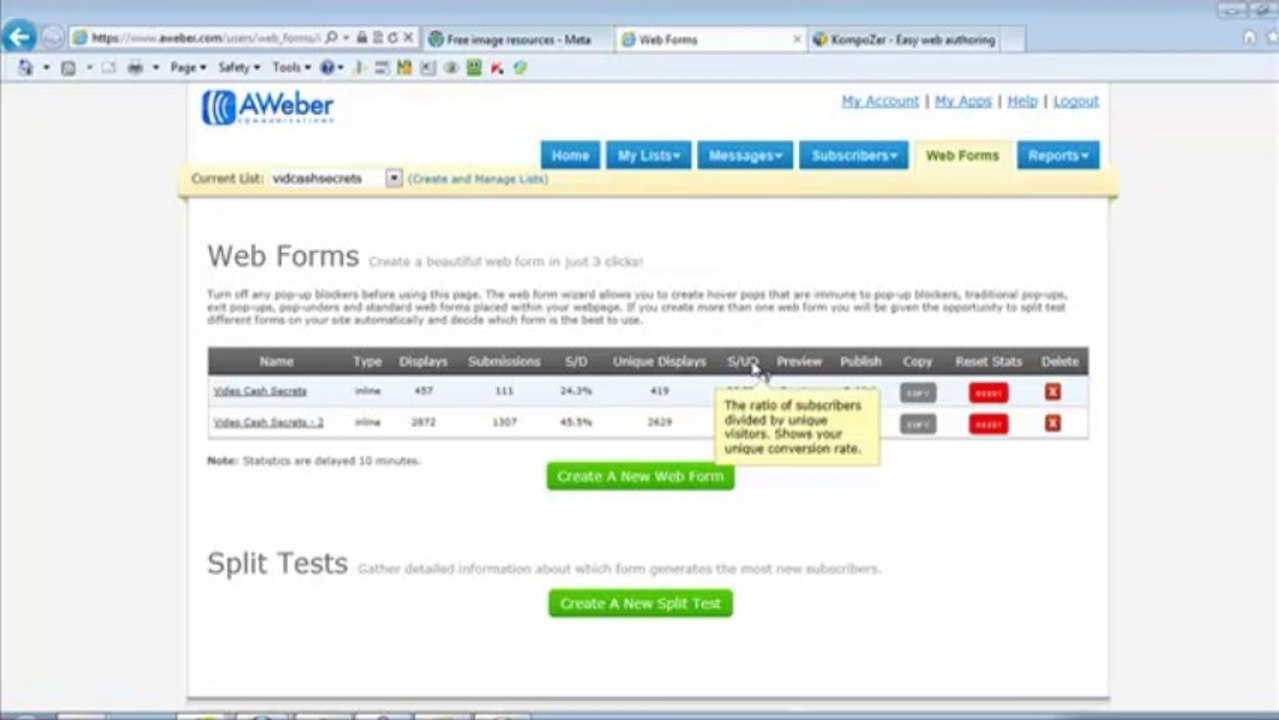Click the red K toolbar icon

coord(497,68)
